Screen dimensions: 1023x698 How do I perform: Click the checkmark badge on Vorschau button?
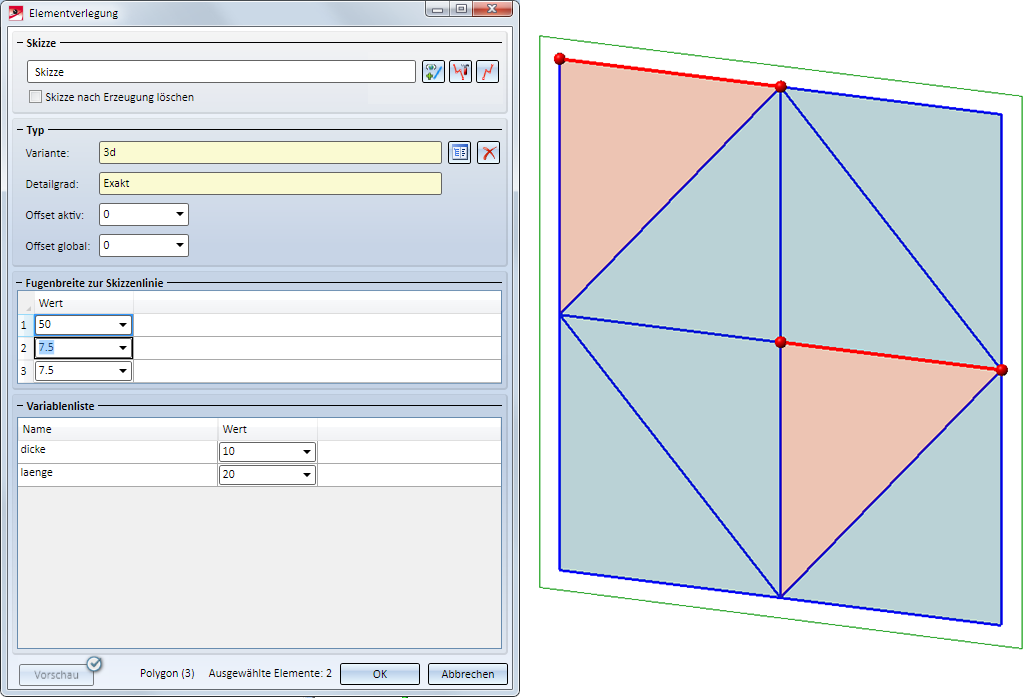tap(94, 663)
